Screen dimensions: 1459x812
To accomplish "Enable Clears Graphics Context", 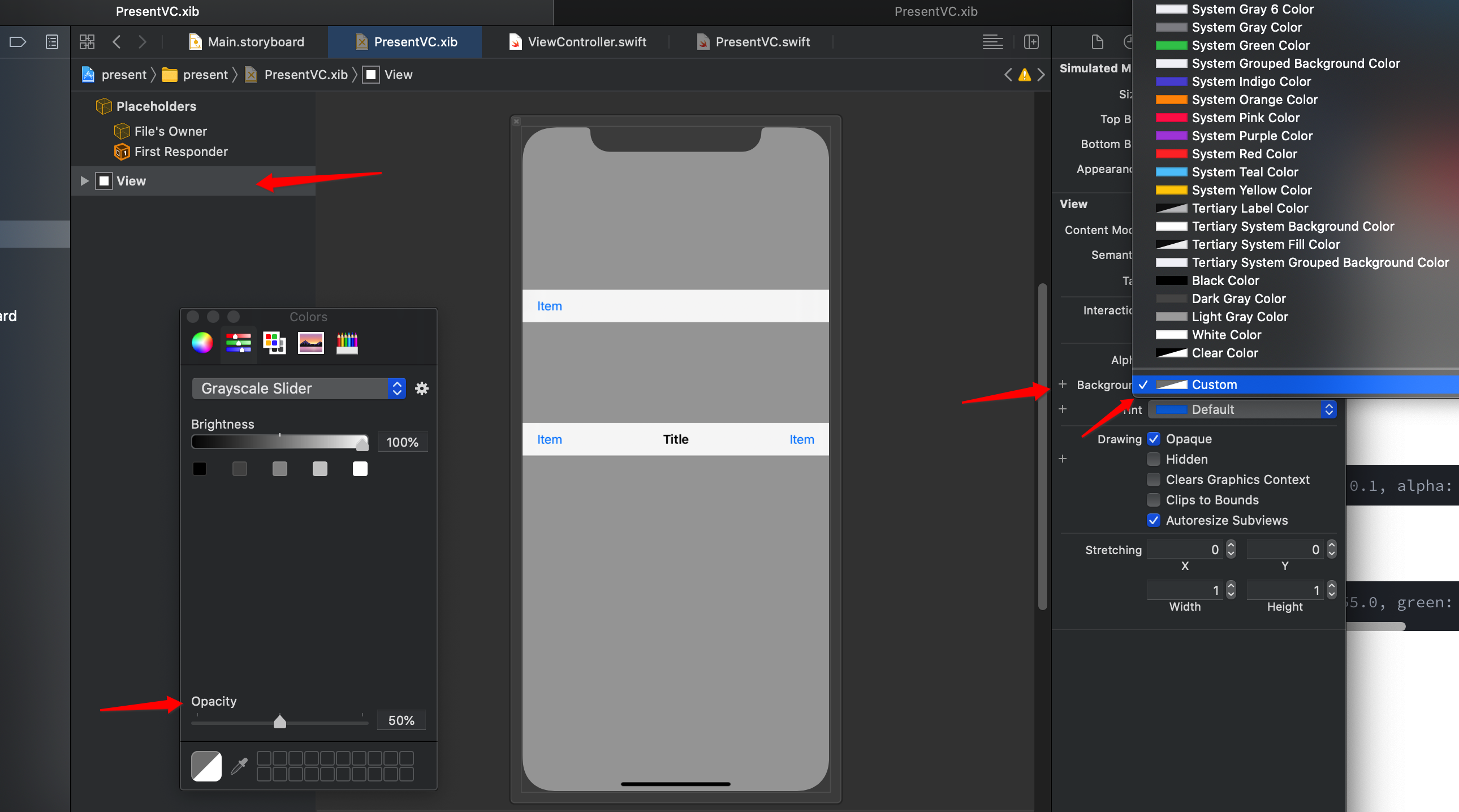I will point(1153,480).
